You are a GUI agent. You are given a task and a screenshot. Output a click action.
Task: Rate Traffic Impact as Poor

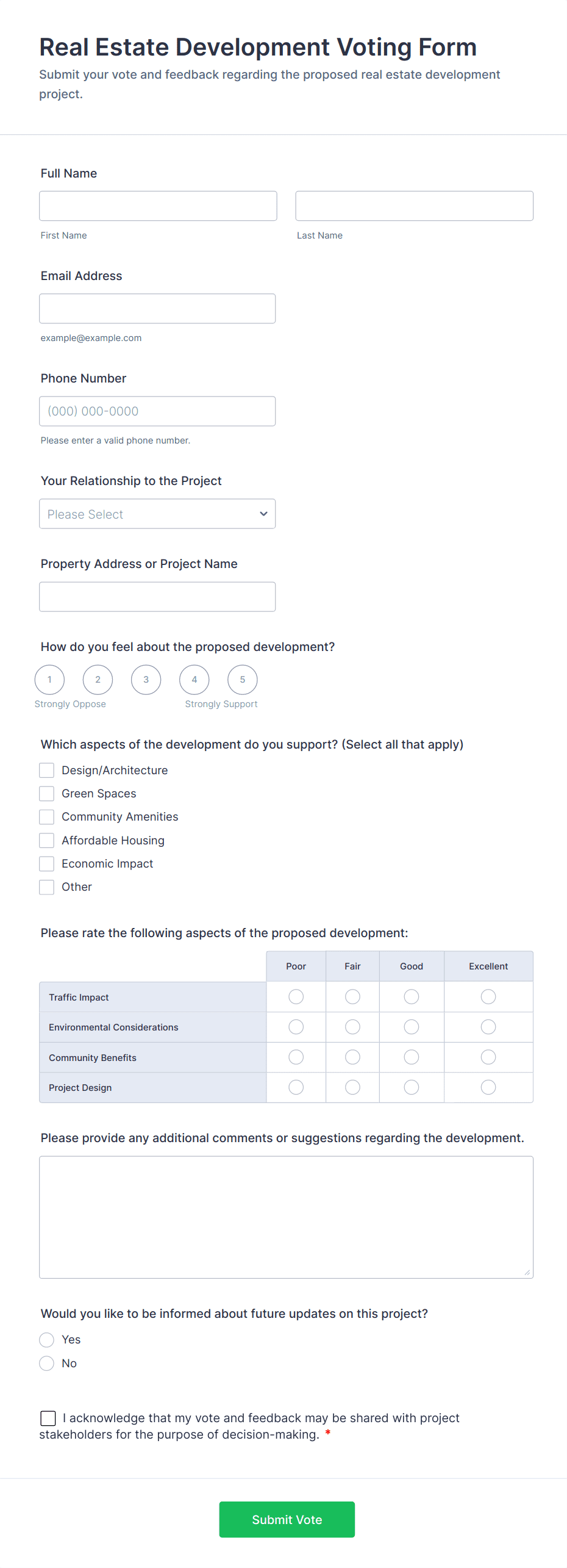pyautogui.click(x=296, y=997)
